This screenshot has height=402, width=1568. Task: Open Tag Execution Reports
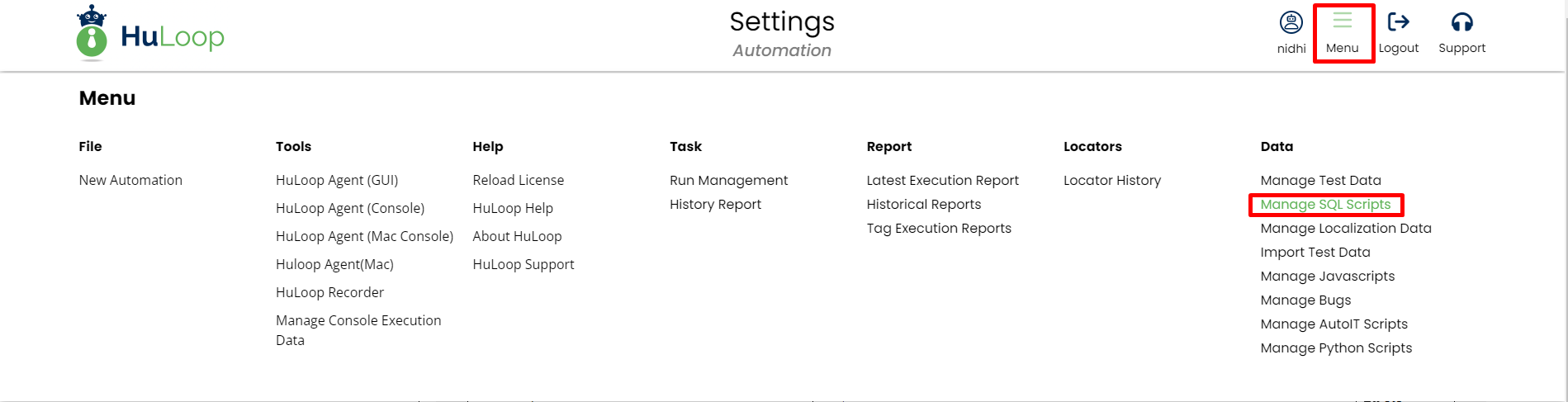pos(939,228)
